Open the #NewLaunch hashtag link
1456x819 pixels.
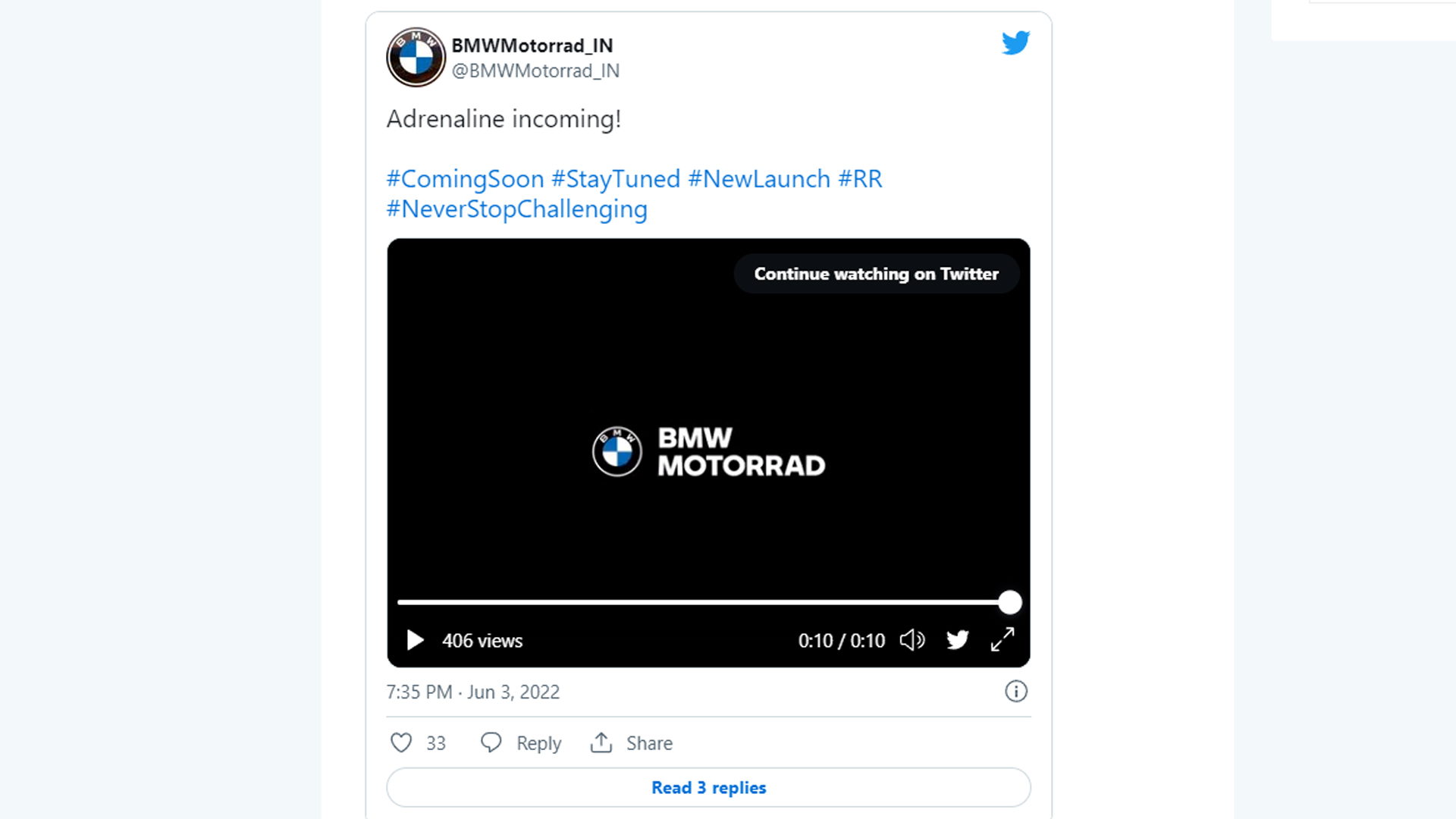(759, 180)
